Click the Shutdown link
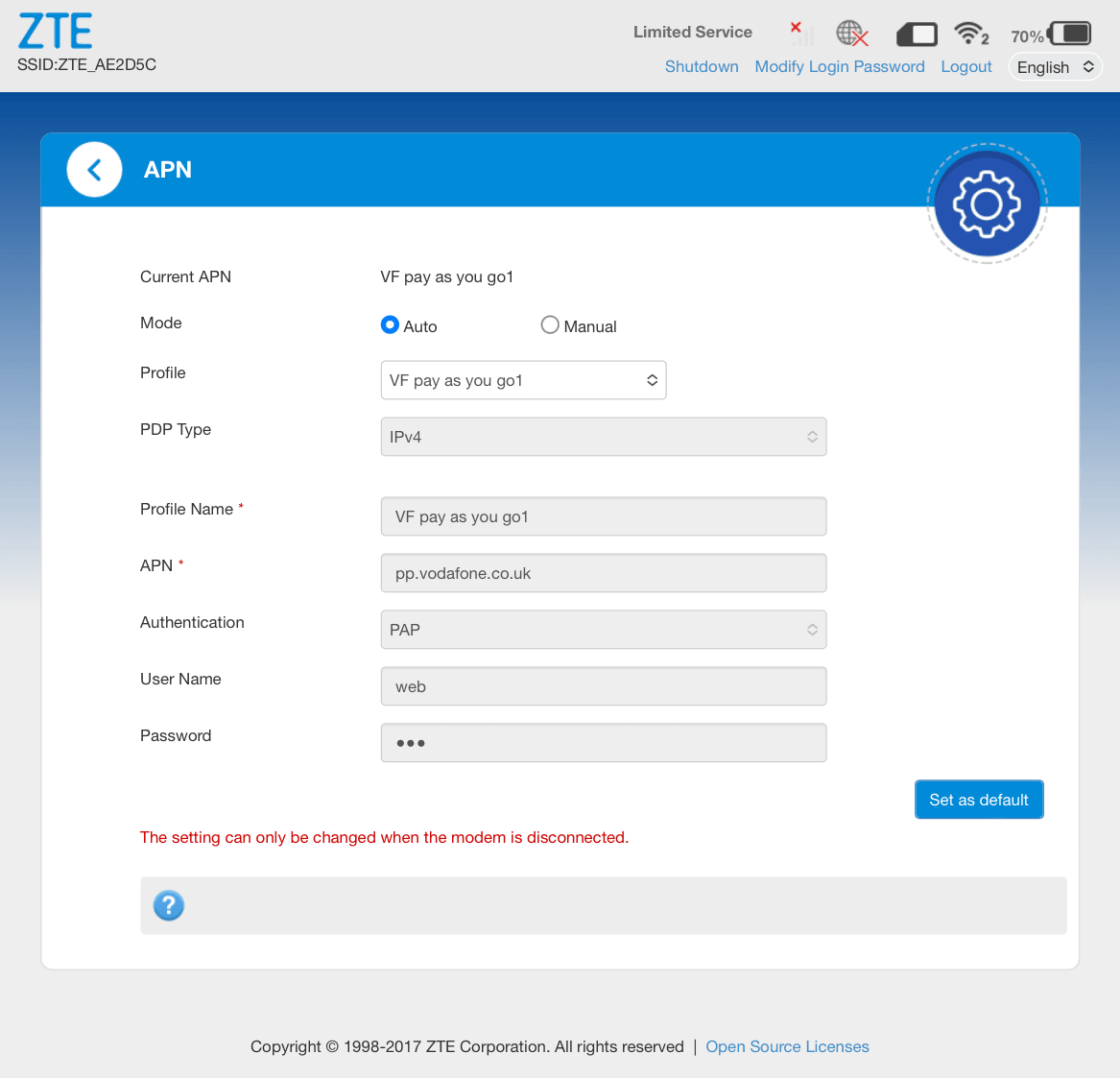Viewport: 1120px width, 1078px height. [x=702, y=66]
